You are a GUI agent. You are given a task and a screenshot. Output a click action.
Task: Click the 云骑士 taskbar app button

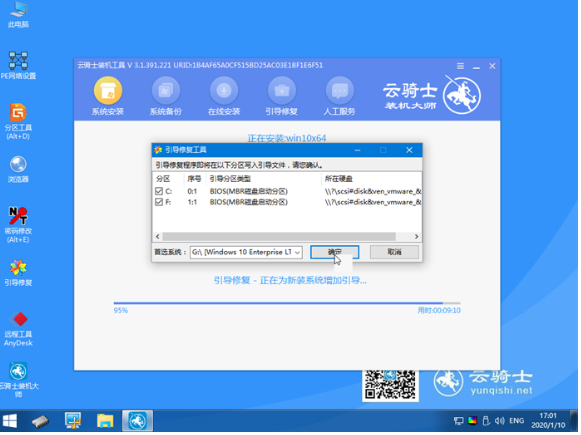coord(137,421)
